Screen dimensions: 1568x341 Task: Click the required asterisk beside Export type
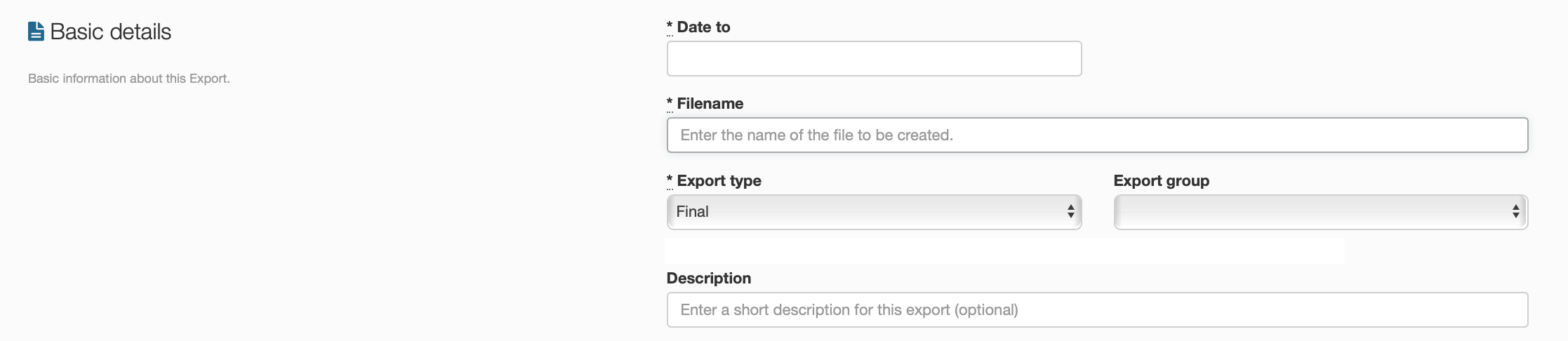[670, 181]
